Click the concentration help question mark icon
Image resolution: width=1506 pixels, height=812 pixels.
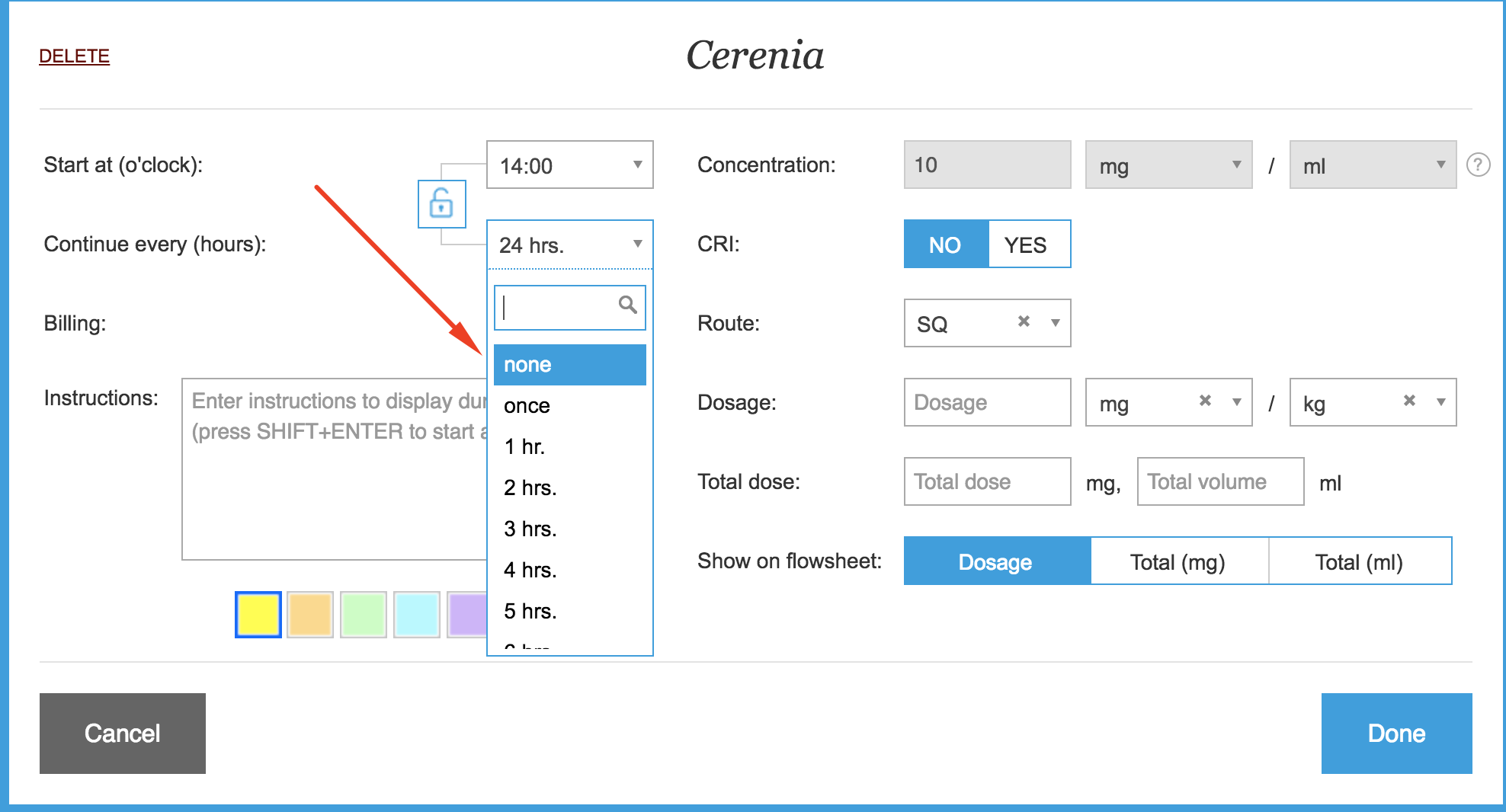(x=1478, y=165)
